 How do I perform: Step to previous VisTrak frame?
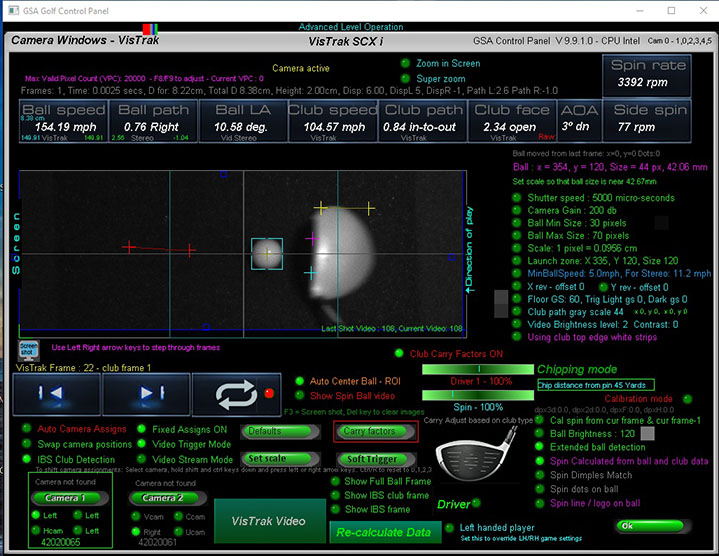click(x=56, y=393)
